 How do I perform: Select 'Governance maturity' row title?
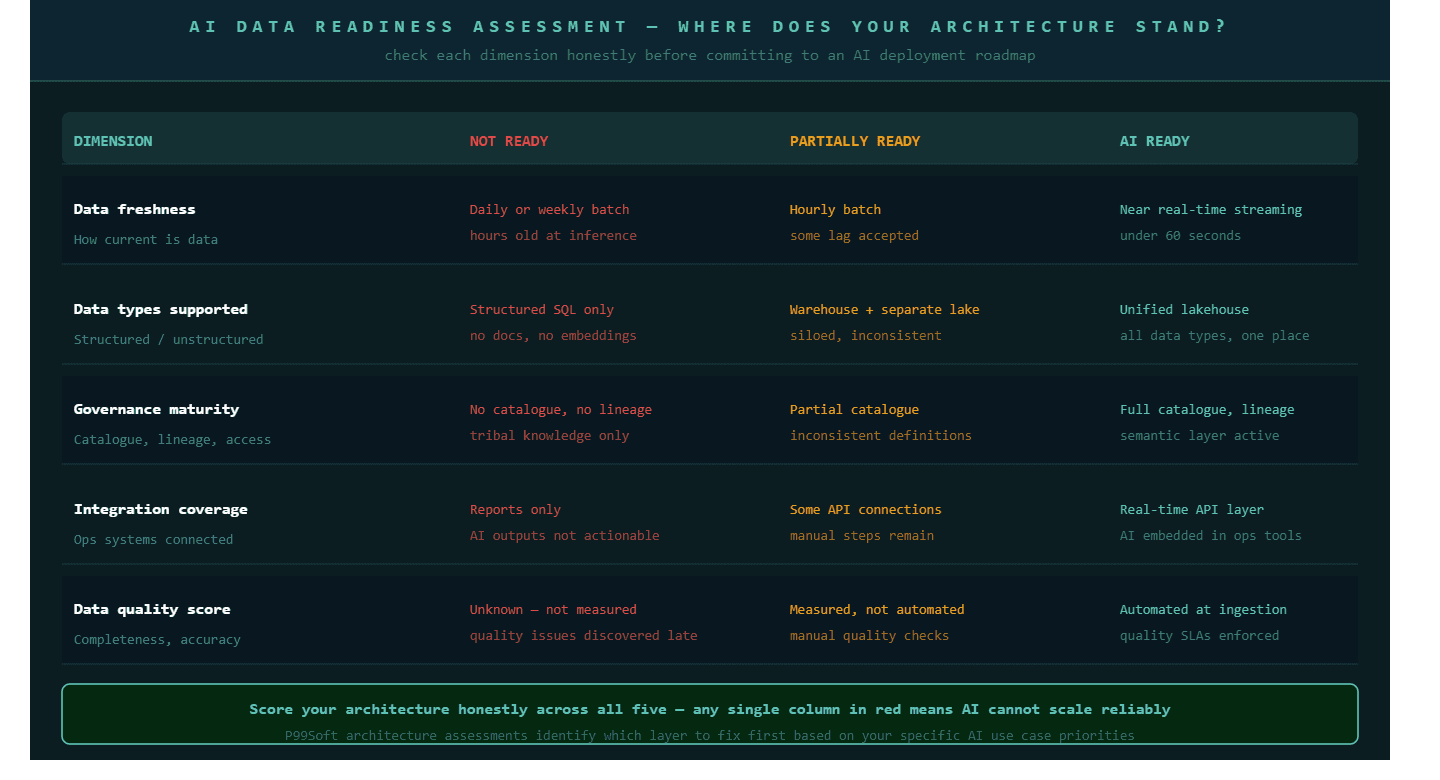pyautogui.click(x=157, y=409)
